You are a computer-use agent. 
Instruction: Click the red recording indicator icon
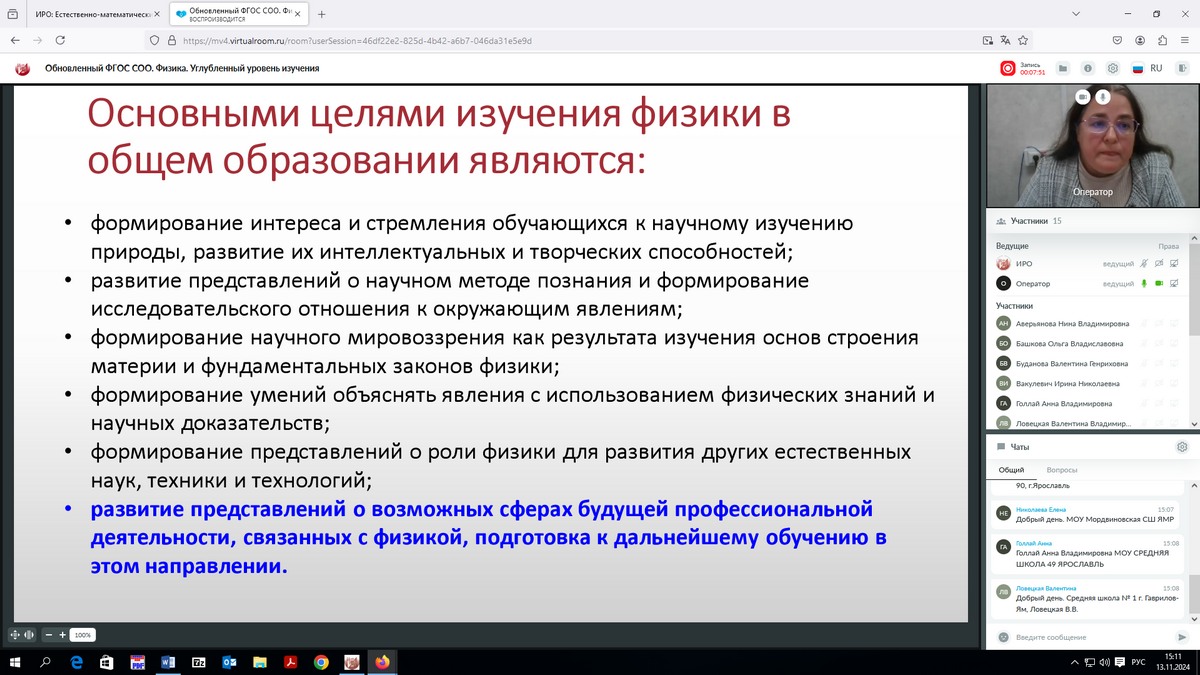[1008, 68]
